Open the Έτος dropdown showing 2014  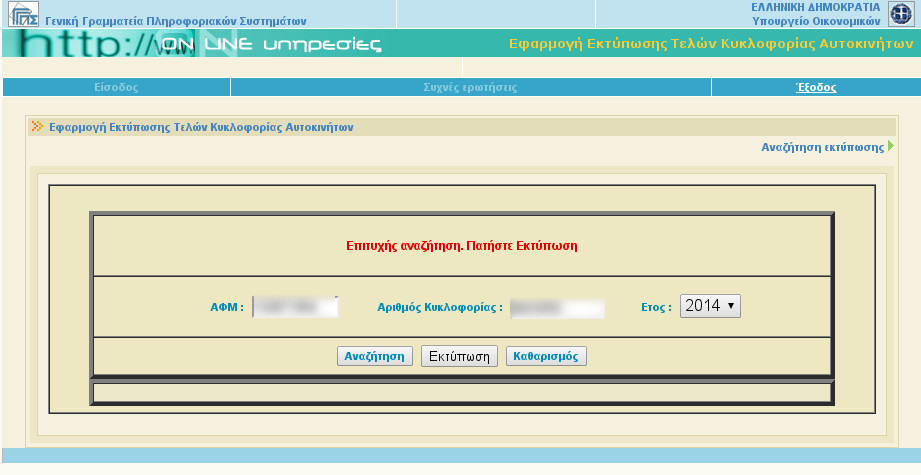point(710,306)
